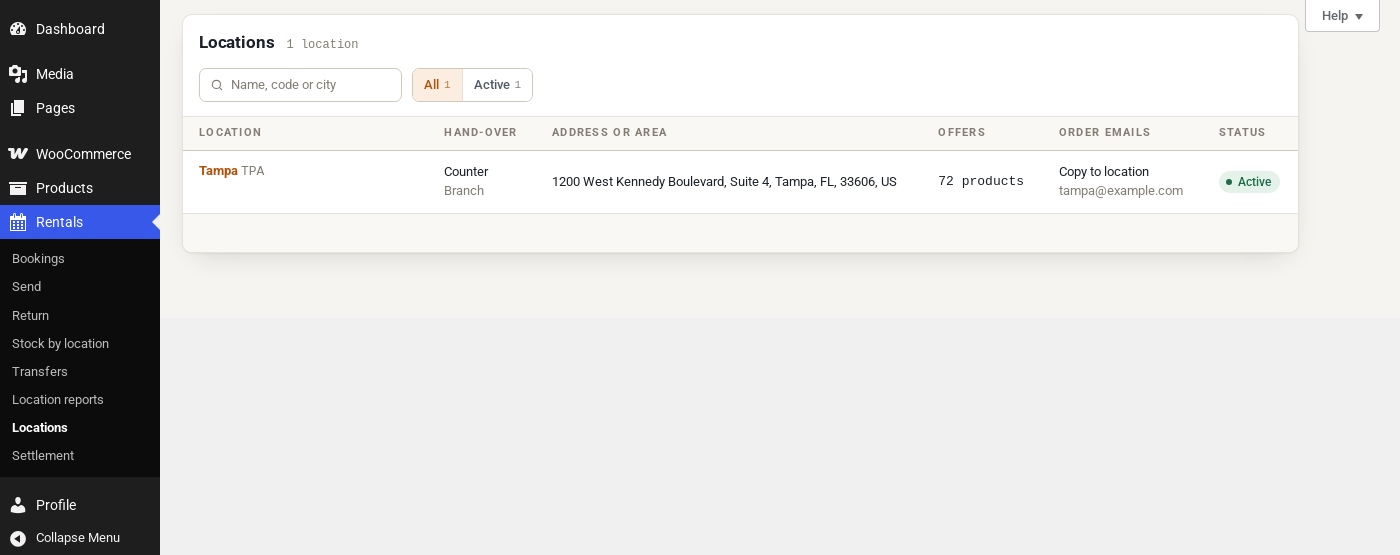Open the Tampa location link
The height and width of the screenshot is (555, 1400).
coord(218,171)
